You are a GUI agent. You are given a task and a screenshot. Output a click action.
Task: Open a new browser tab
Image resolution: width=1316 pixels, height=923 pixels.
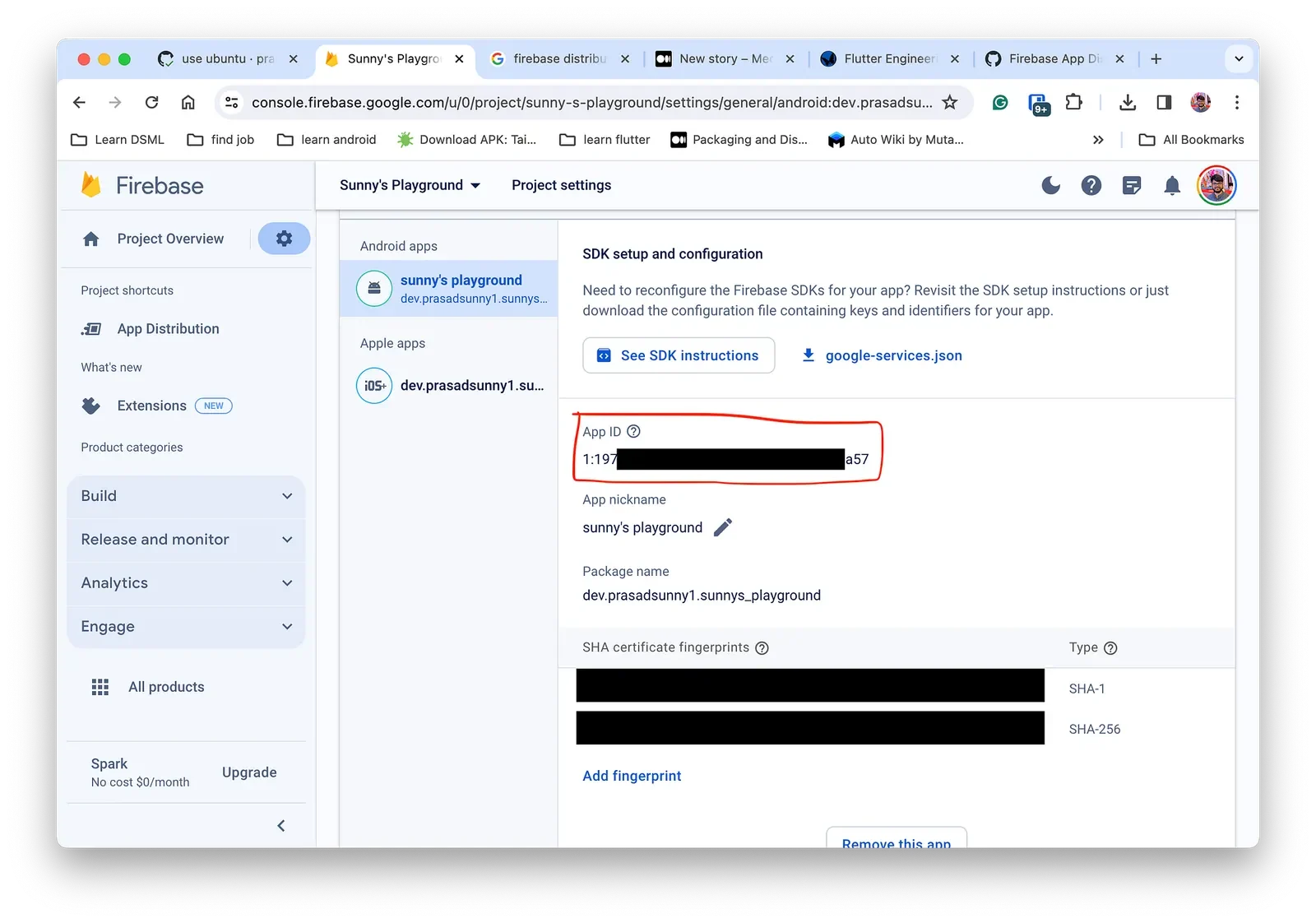click(x=1156, y=58)
